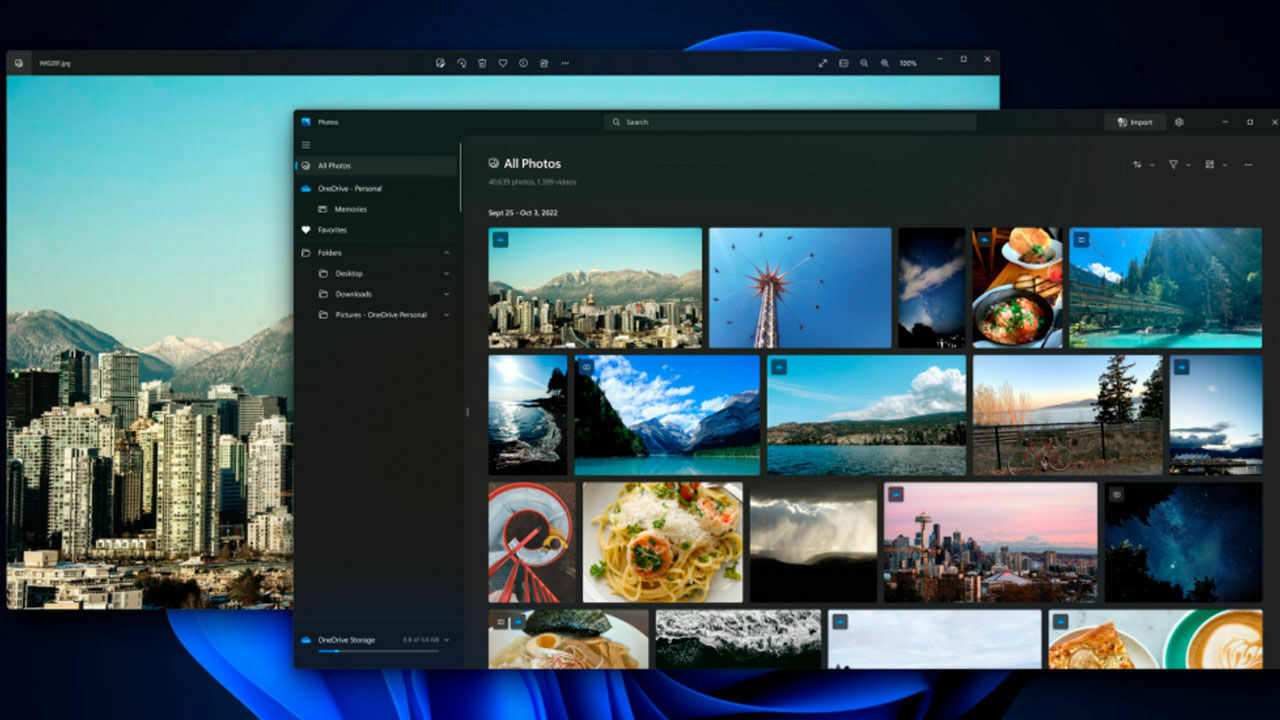1280x720 pixels.
Task: Select the Edit image icon in photo viewer
Action: point(439,62)
